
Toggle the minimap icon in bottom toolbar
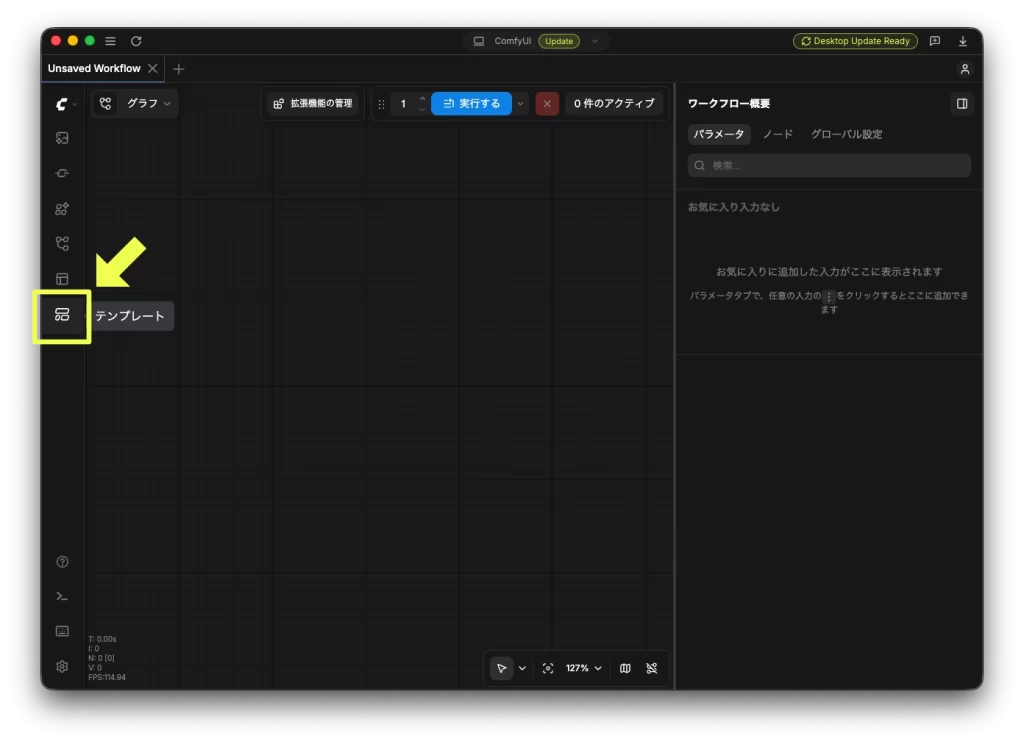tap(625, 668)
